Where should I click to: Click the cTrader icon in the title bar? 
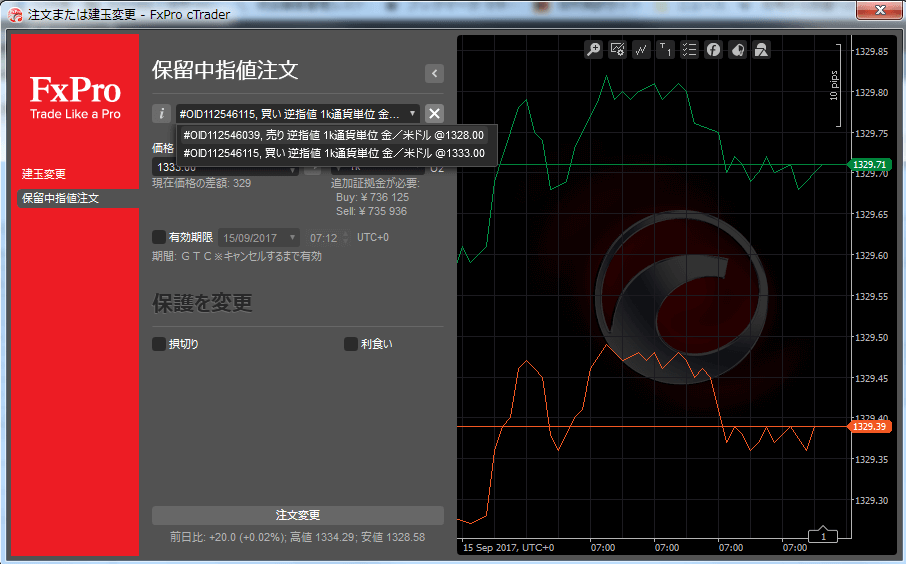(x=15, y=14)
